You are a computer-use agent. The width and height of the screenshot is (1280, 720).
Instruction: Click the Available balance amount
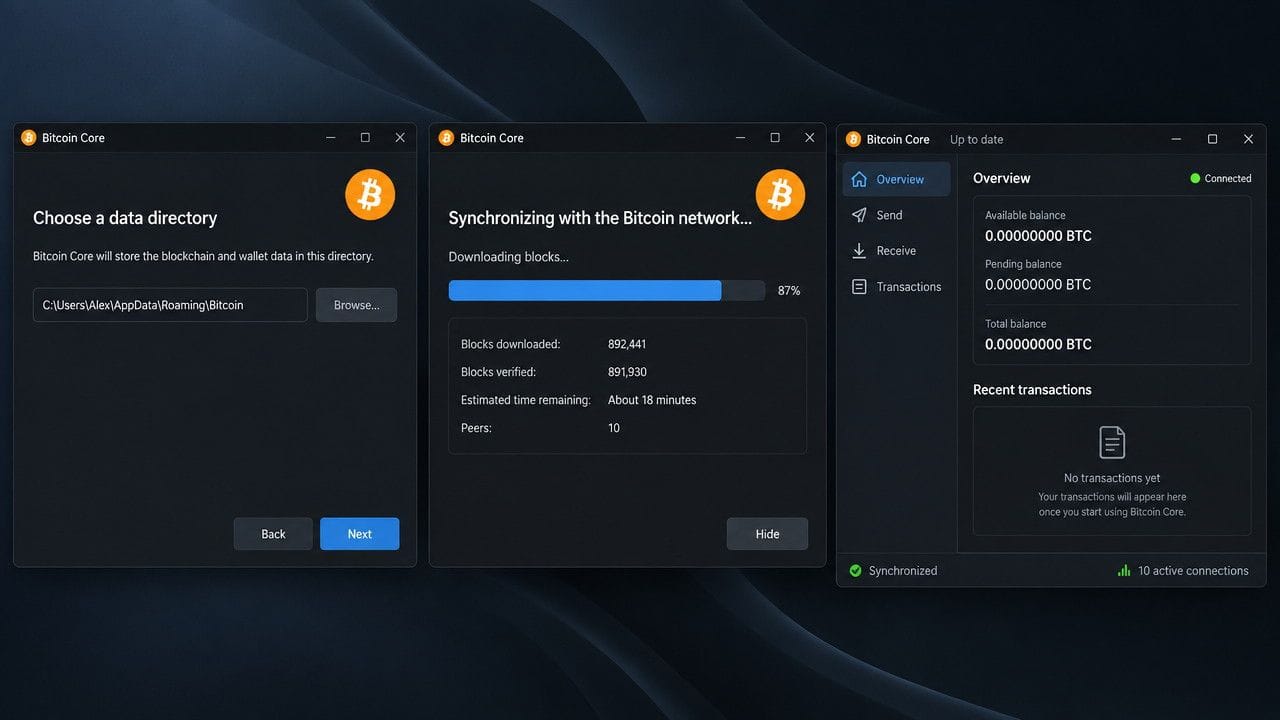click(x=1038, y=236)
